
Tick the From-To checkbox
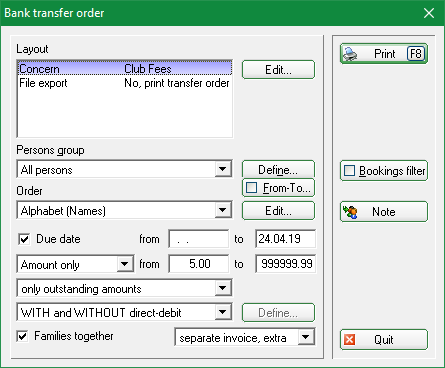point(251,188)
